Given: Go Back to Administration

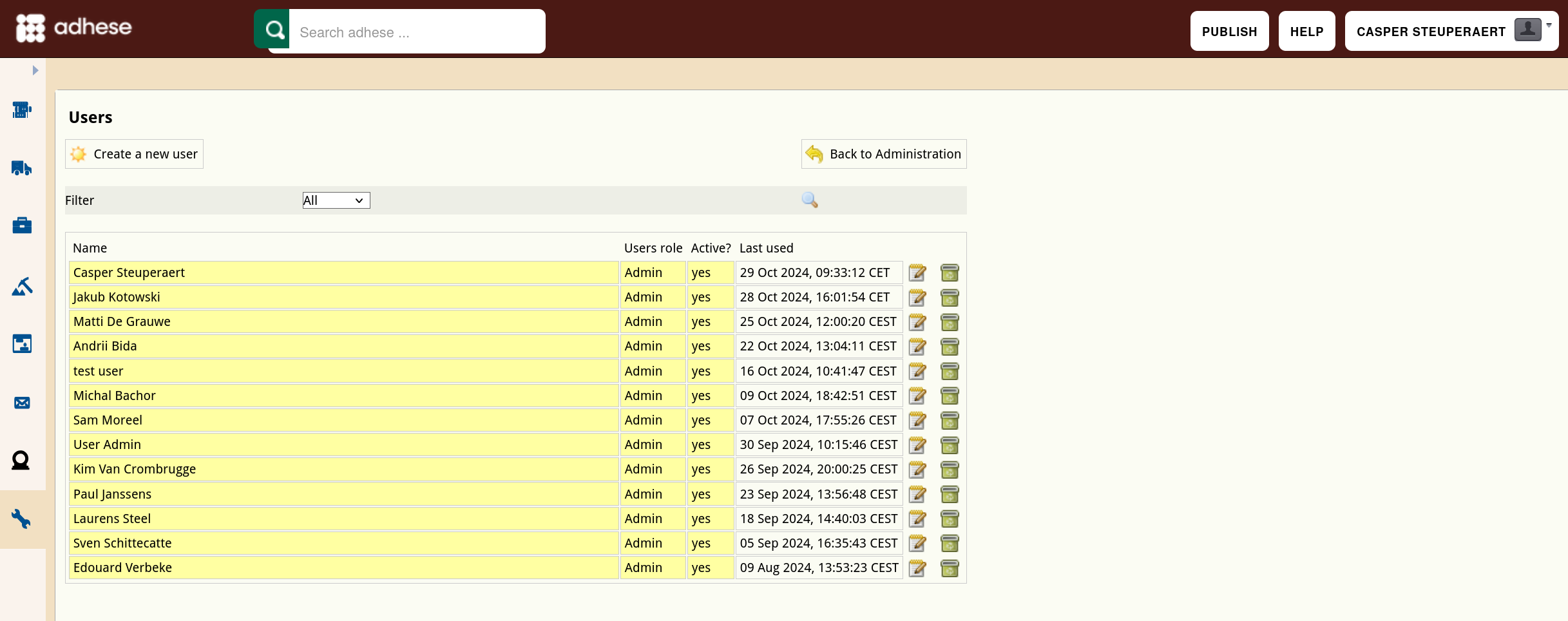Looking at the screenshot, I should [884, 154].
